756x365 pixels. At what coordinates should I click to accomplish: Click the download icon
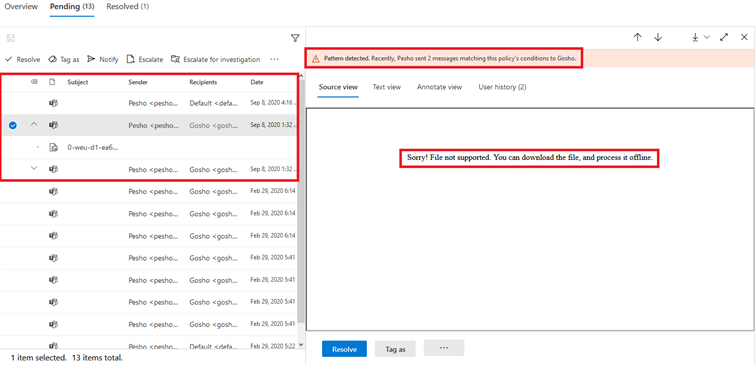pos(695,38)
